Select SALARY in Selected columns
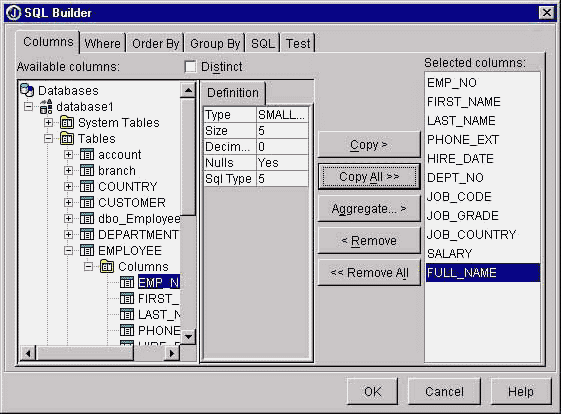The width and height of the screenshot is (561, 414). pyautogui.click(x=482, y=254)
